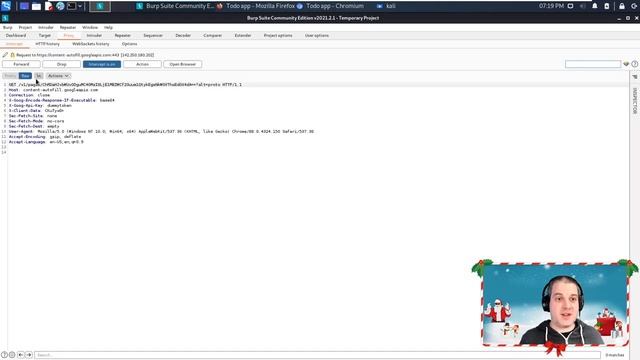Open the Help menu
Image resolution: width=640 pixels, height=360 pixels.
point(108,27)
